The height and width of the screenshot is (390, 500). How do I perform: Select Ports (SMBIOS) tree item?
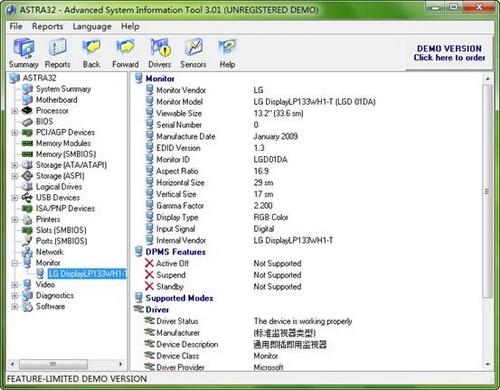[x=61, y=241]
